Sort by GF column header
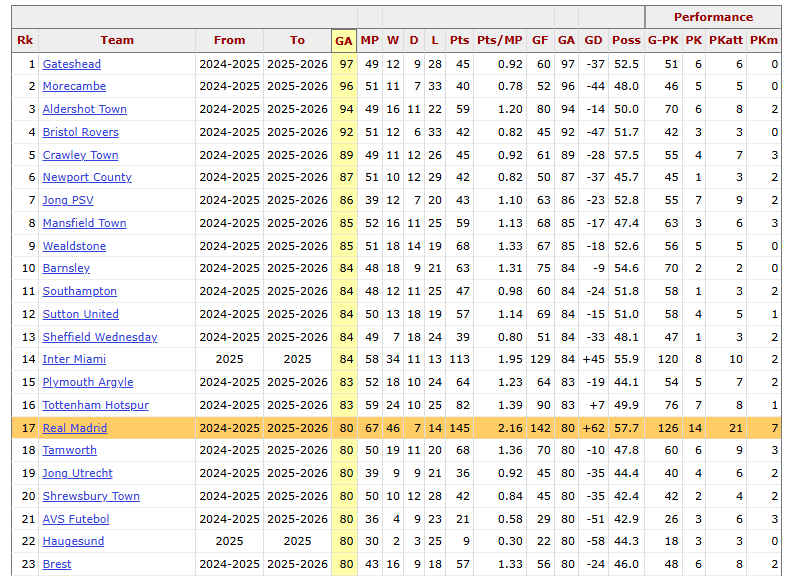The height and width of the screenshot is (576, 789). 540,40
